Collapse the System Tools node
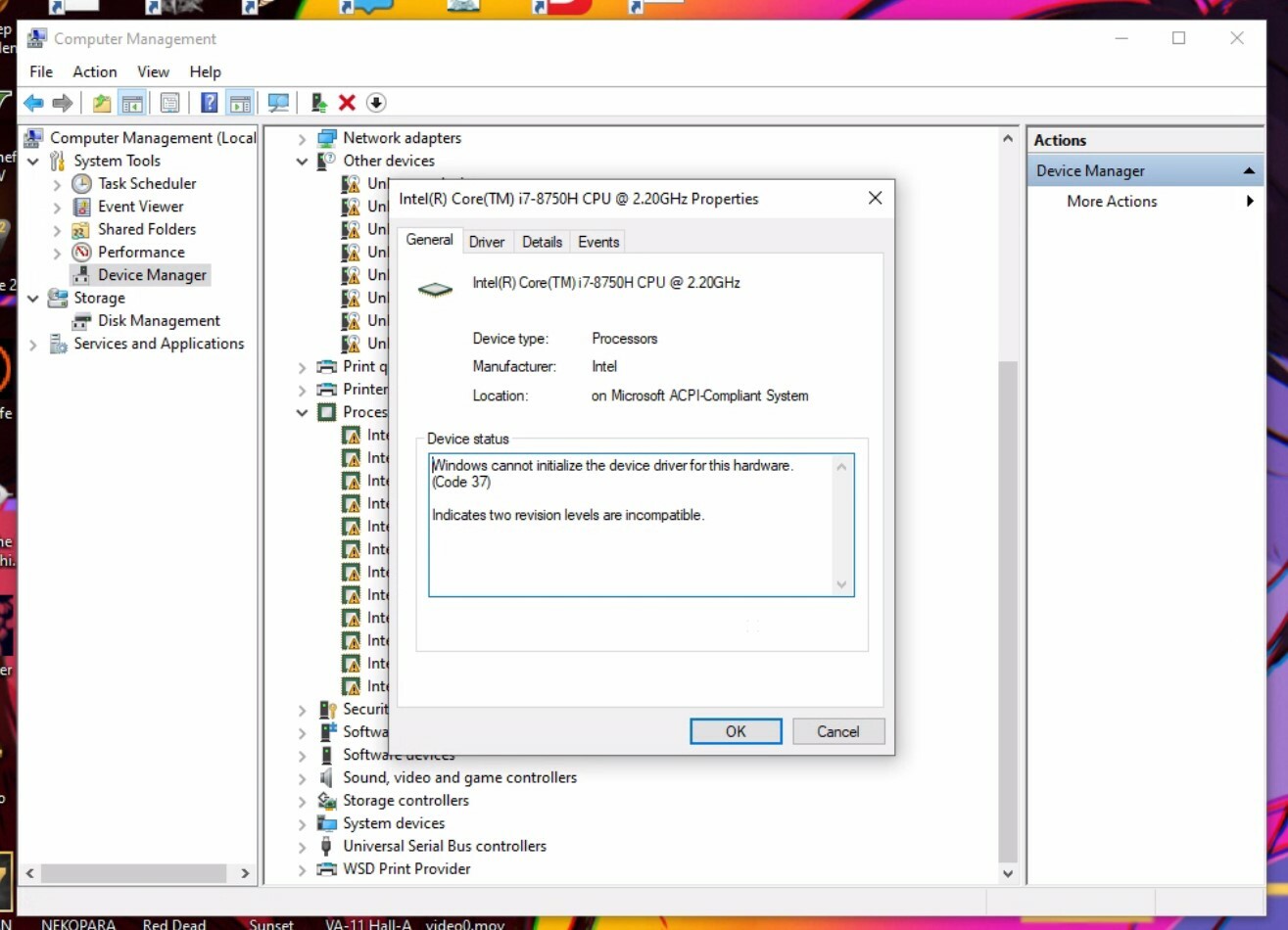 coord(33,161)
